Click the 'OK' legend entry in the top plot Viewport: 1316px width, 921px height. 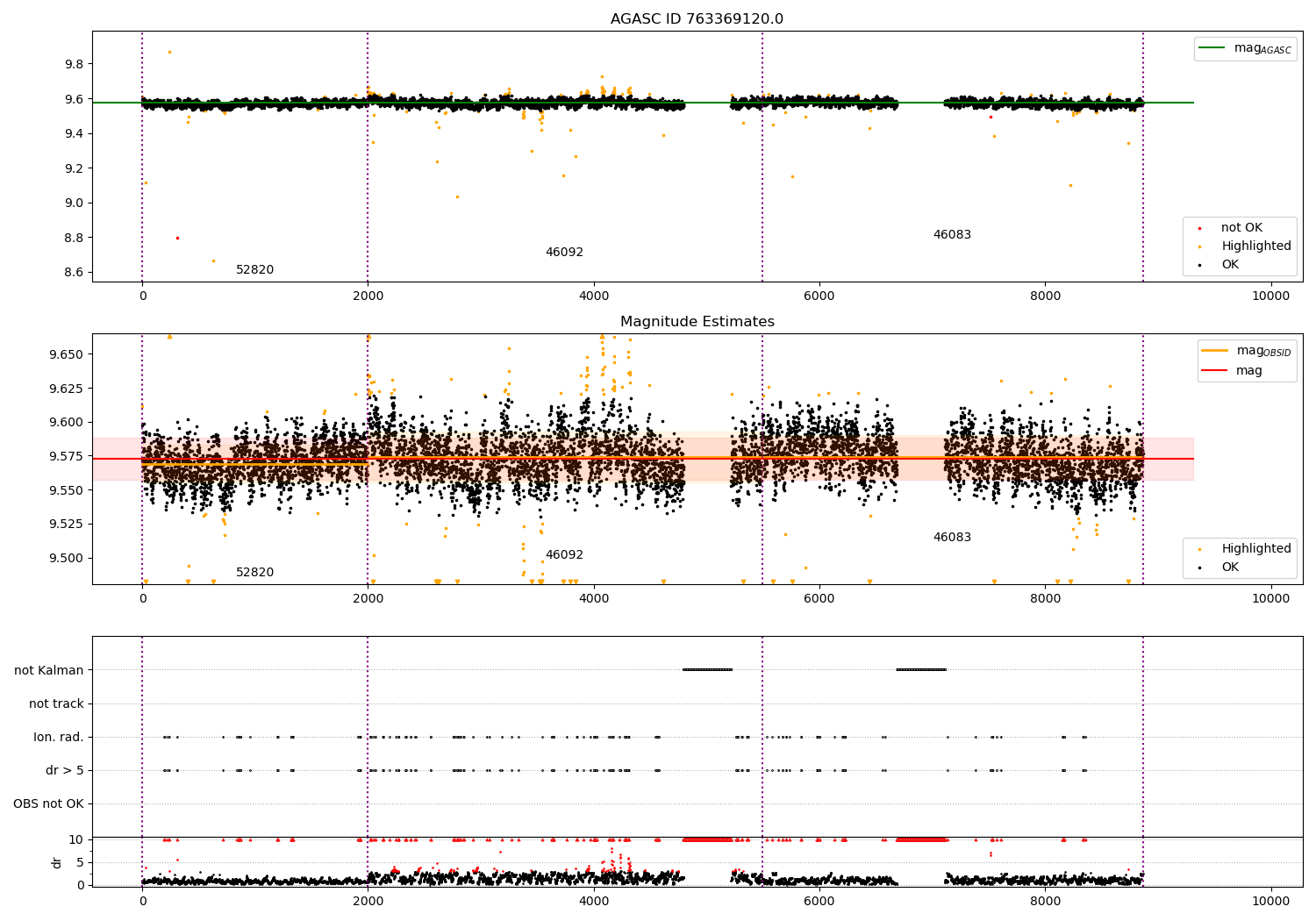point(1230,265)
